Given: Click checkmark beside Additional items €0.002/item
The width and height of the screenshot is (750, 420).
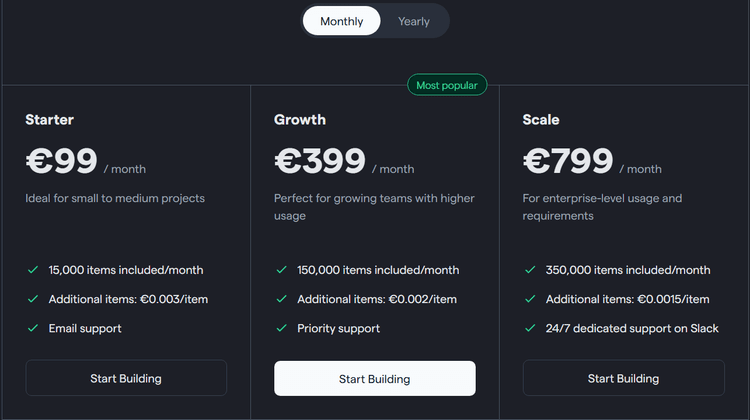Looking at the screenshot, I should point(281,299).
